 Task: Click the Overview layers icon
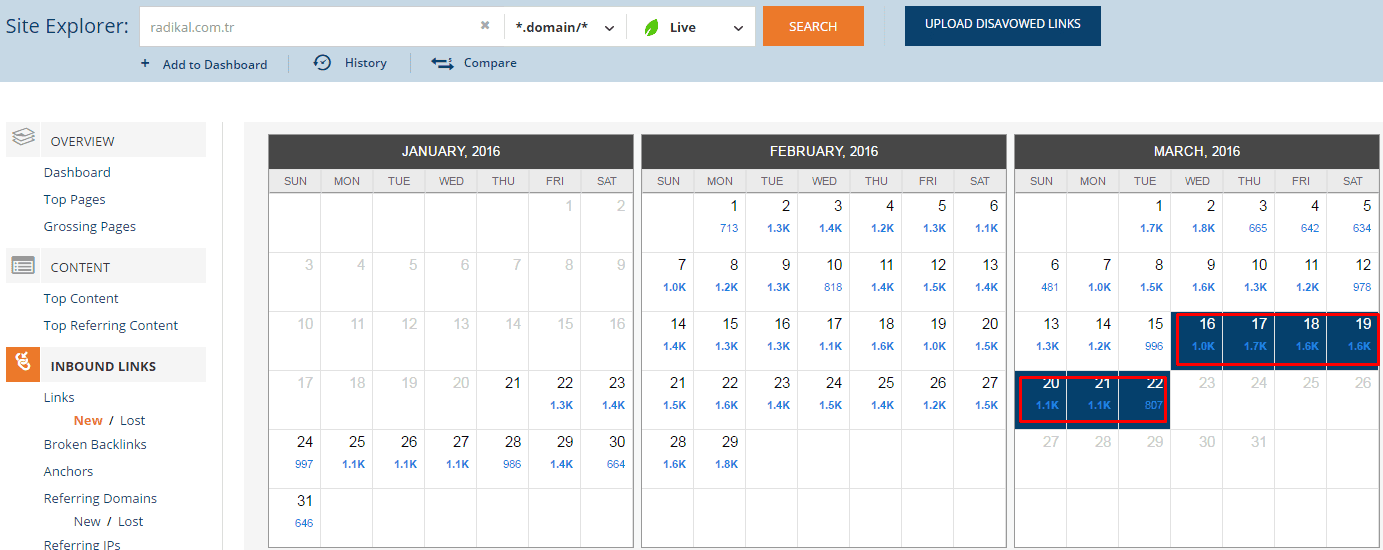[24, 139]
